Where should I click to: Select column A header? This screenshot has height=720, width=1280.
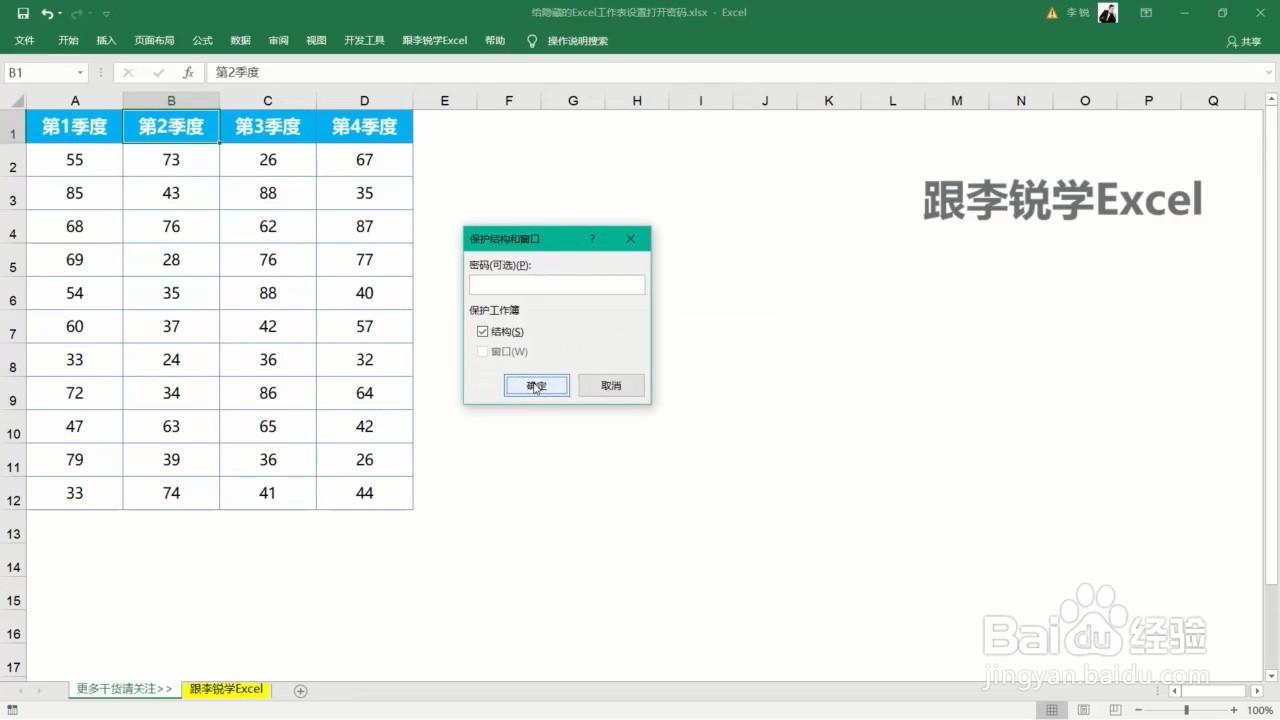(75, 101)
